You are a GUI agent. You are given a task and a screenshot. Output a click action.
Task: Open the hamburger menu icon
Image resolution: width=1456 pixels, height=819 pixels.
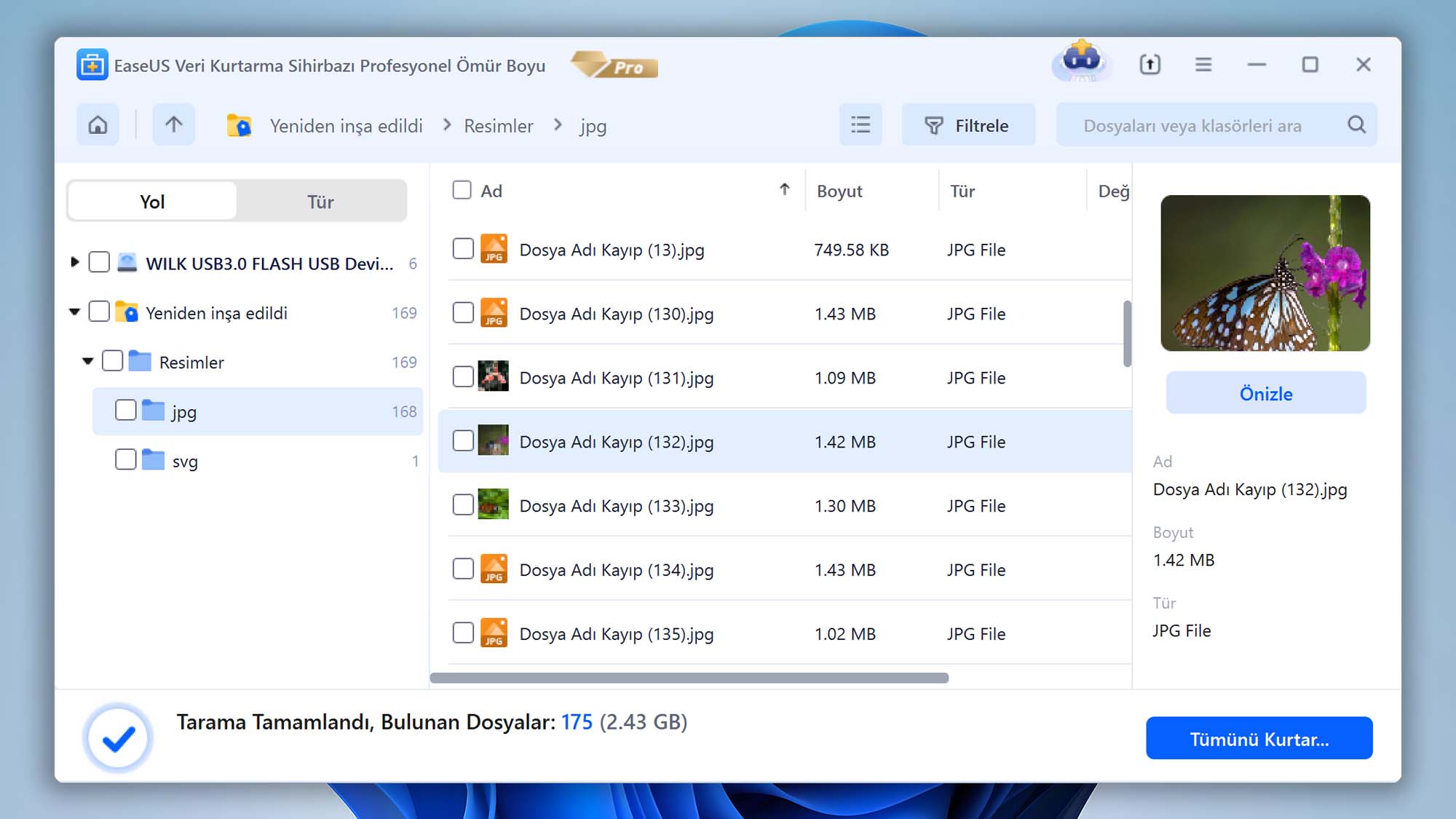[1203, 64]
